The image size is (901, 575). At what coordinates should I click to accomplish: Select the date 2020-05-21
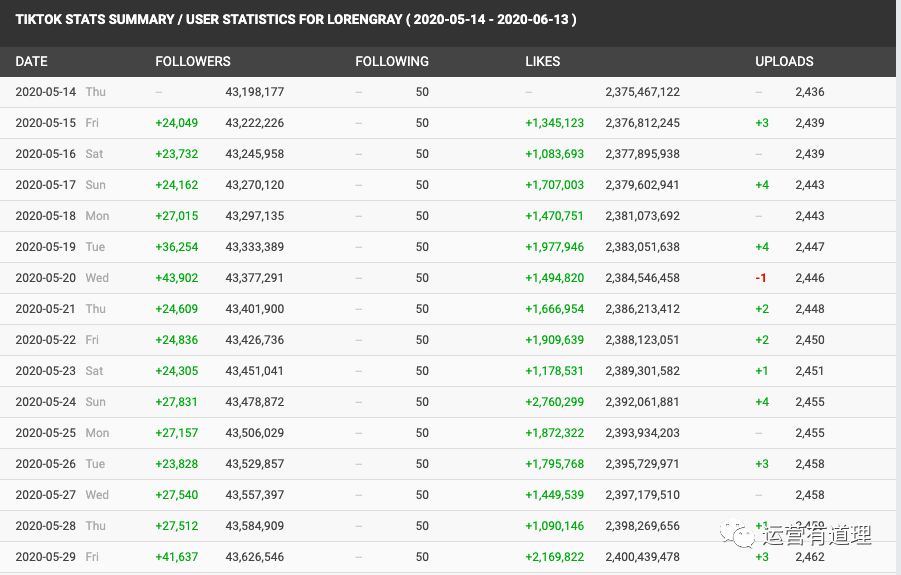[x=45, y=309]
